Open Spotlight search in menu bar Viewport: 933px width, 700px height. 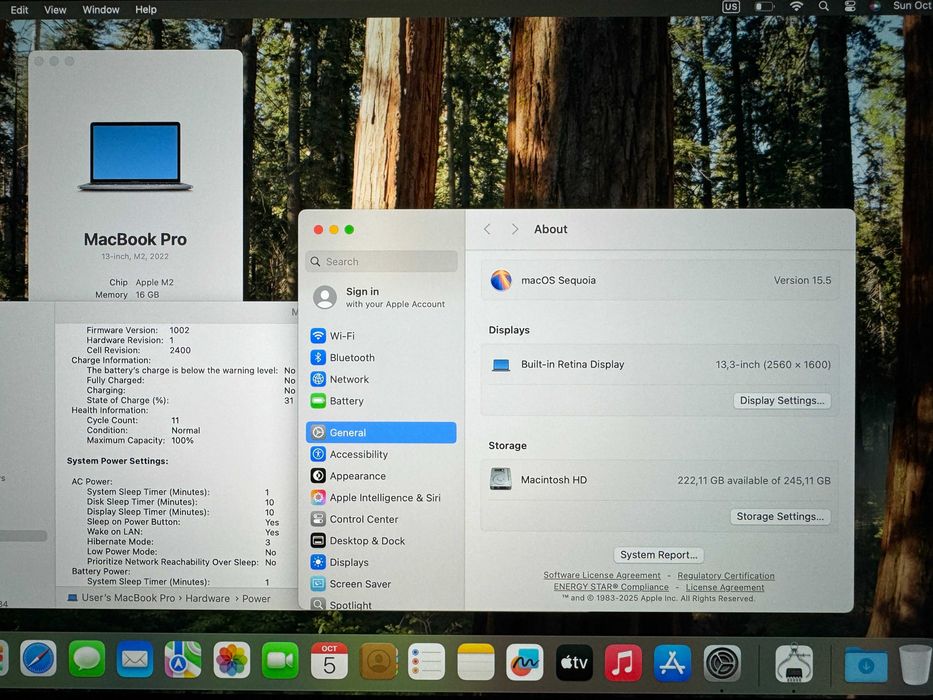[x=824, y=7]
